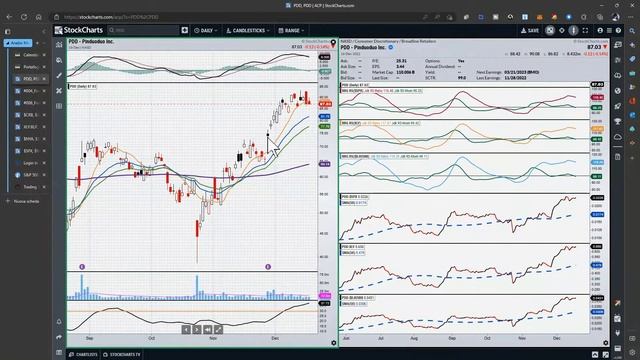Open the STOCKCHARTS TV bottom tab
The width and height of the screenshot is (640, 360).
(x=121, y=354)
